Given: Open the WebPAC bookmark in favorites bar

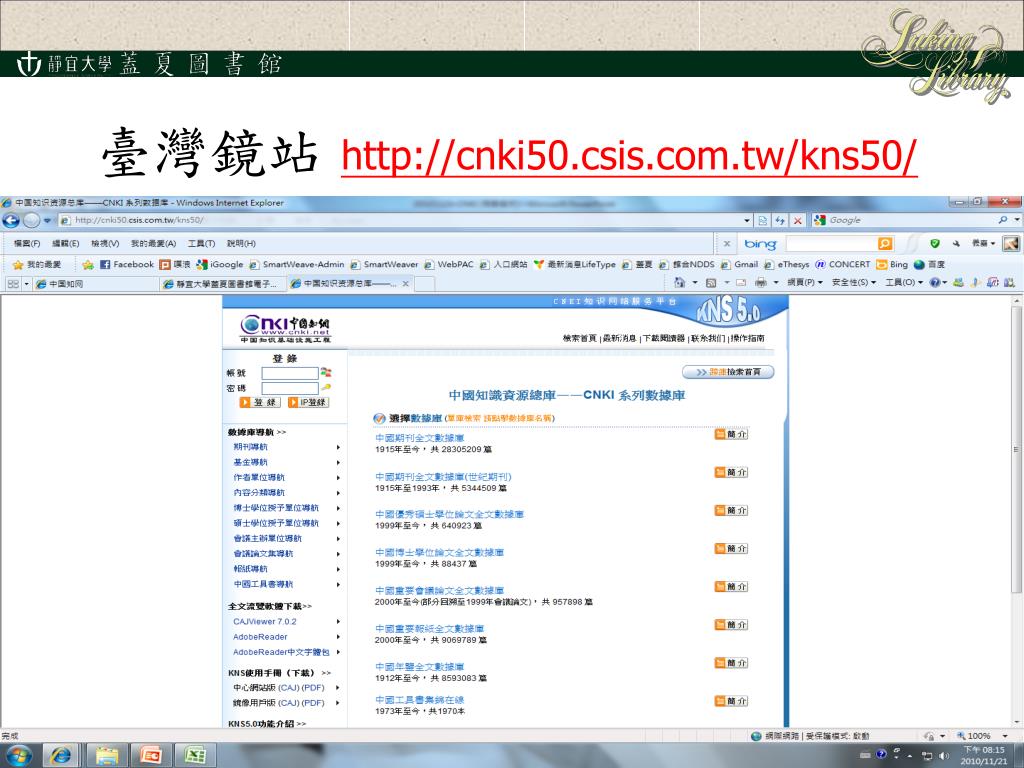Looking at the screenshot, I should pos(449,264).
